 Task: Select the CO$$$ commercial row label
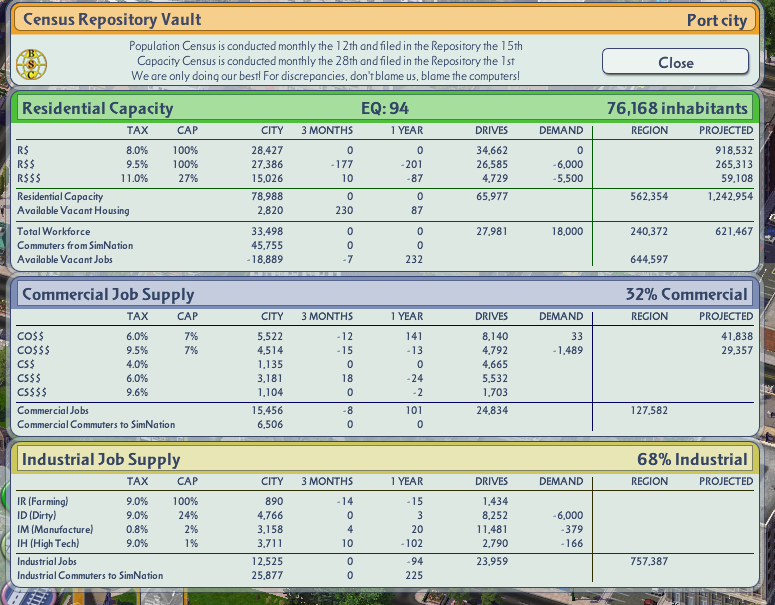click(33, 350)
